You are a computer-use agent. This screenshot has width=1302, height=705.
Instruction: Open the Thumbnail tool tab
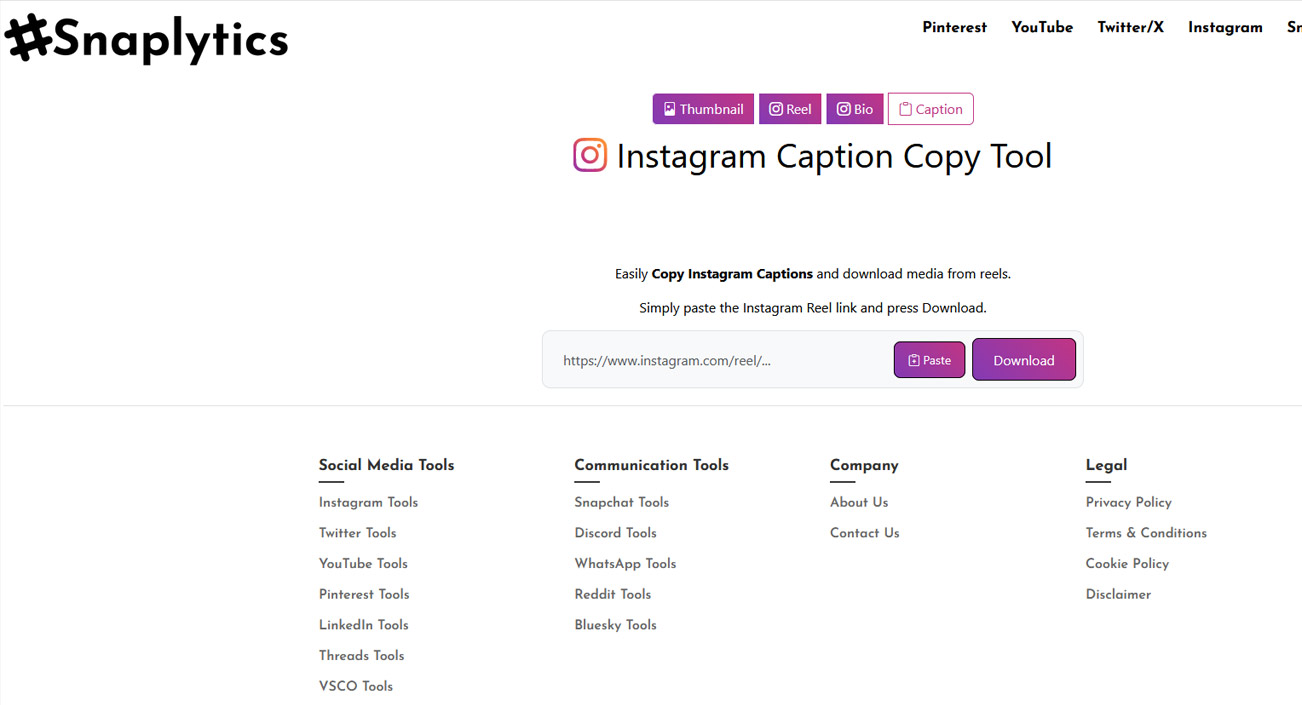pyautogui.click(x=703, y=109)
